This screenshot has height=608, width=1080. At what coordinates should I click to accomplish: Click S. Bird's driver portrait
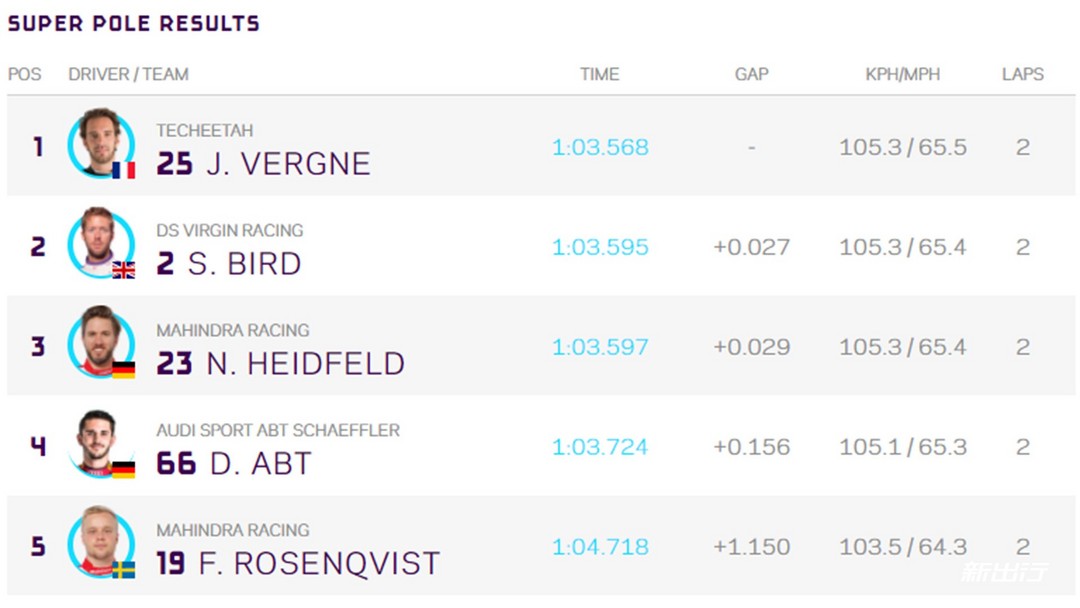tap(101, 243)
